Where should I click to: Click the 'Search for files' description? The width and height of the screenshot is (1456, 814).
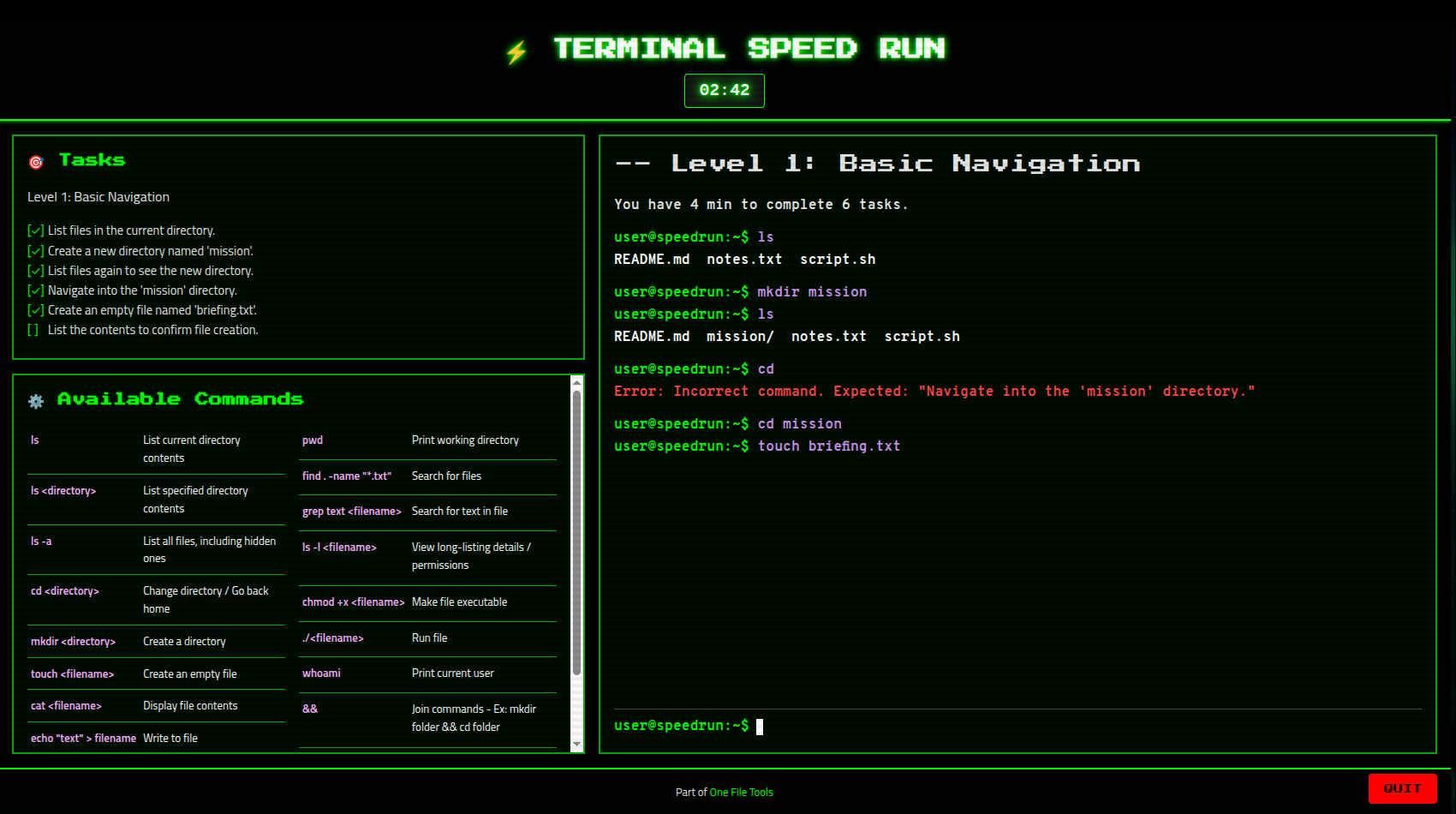[446, 476]
